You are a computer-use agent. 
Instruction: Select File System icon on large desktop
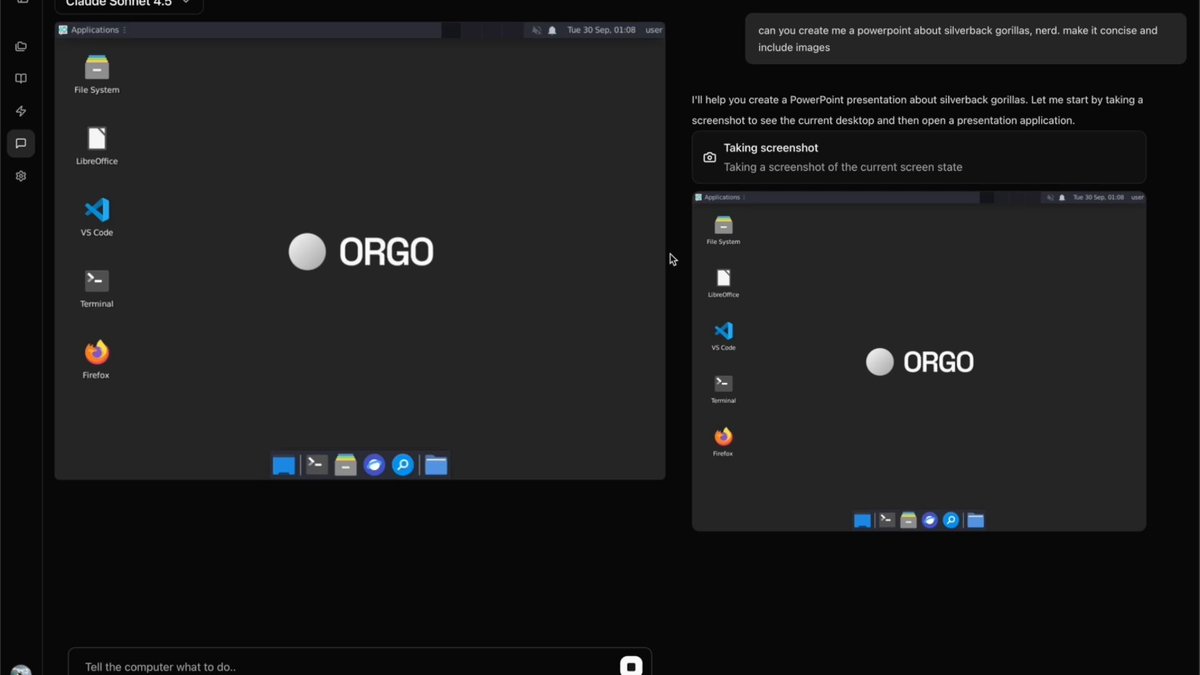(x=97, y=75)
